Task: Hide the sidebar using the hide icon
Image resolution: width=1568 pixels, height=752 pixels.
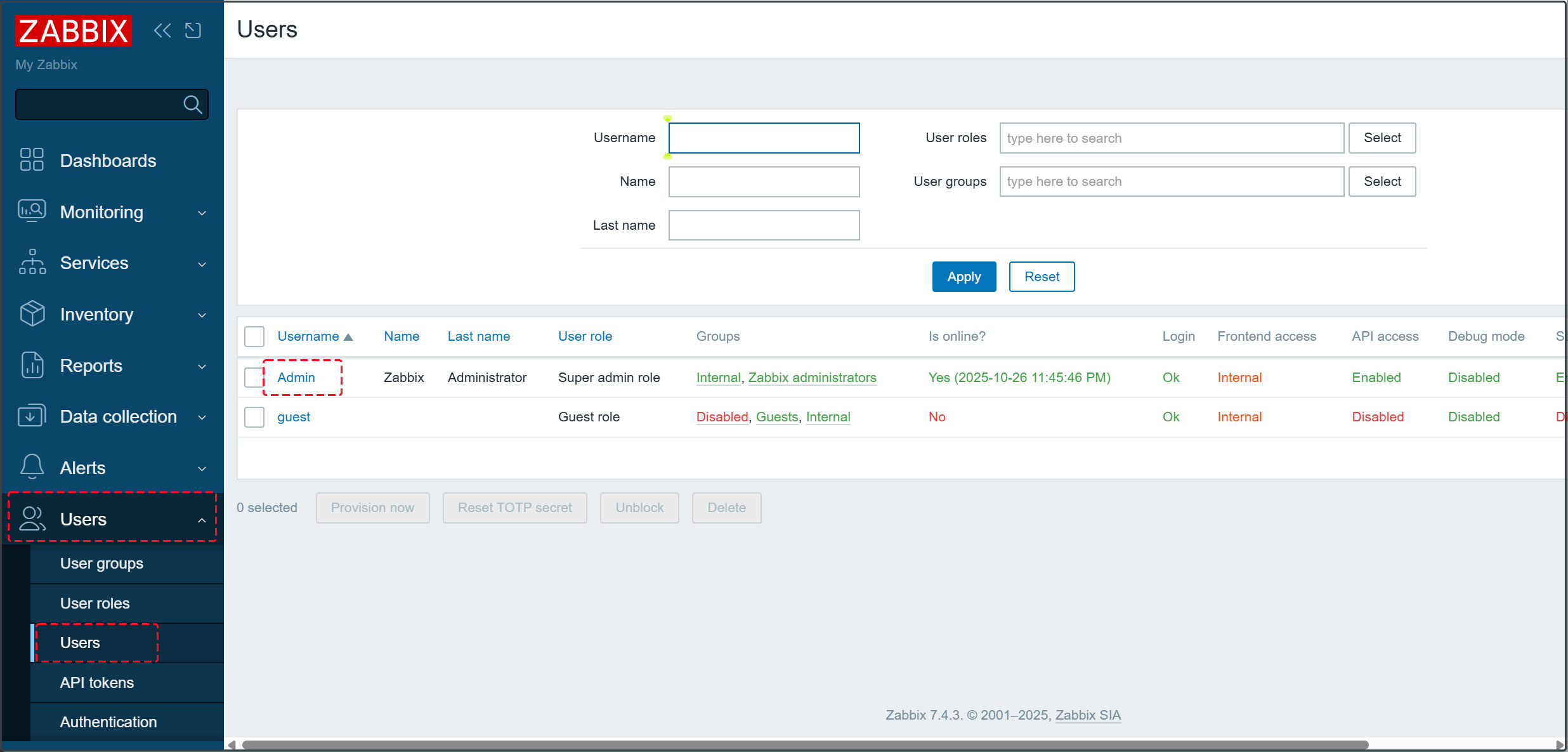Action: (x=193, y=30)
